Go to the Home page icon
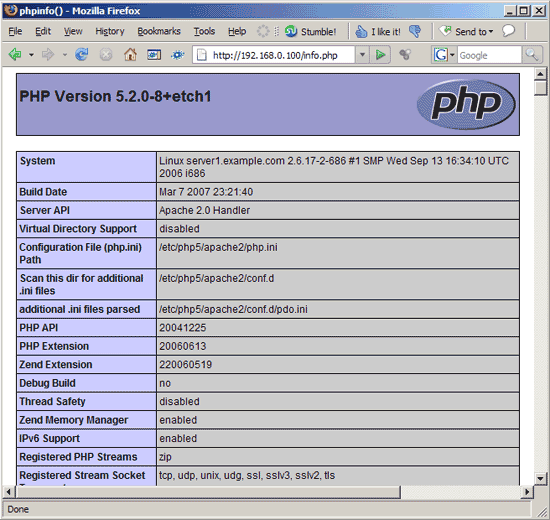 pyautogui.click(x=130, y=54)
